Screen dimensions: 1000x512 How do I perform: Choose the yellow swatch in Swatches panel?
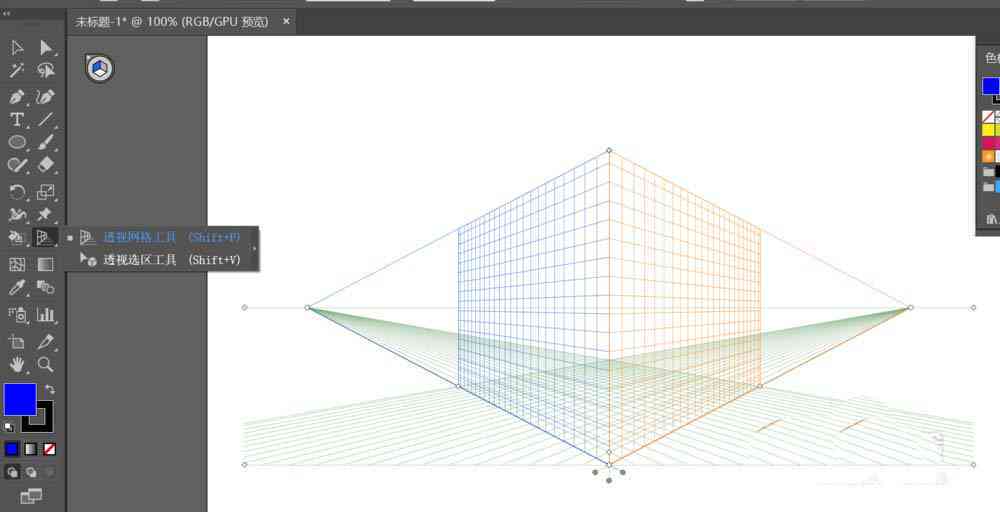click(989, 129)
